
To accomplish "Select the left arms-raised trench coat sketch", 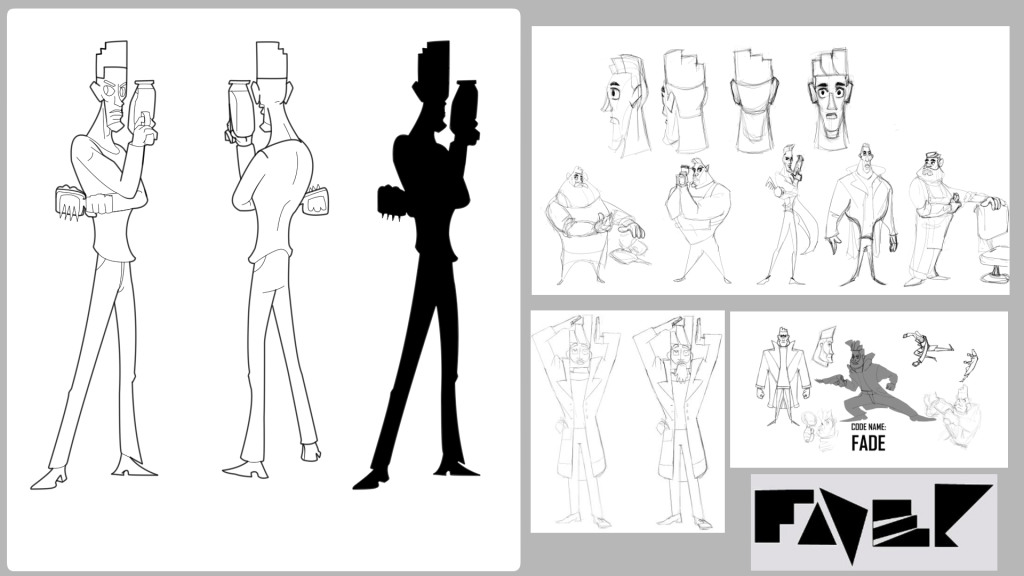I will [577, 420].
